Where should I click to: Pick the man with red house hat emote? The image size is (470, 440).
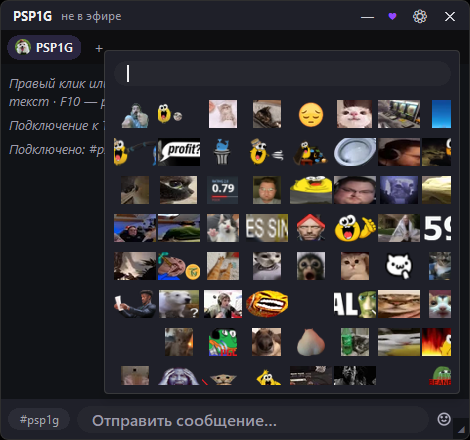click(x=311, y=228)
